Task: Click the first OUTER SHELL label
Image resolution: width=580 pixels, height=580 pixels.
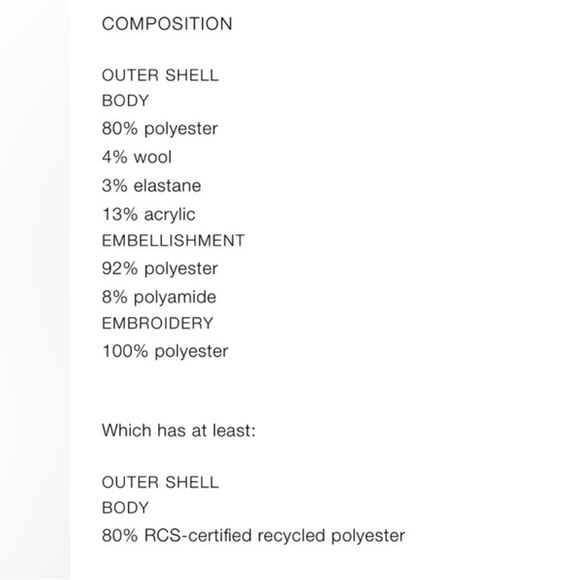Action: pos(160,75)
